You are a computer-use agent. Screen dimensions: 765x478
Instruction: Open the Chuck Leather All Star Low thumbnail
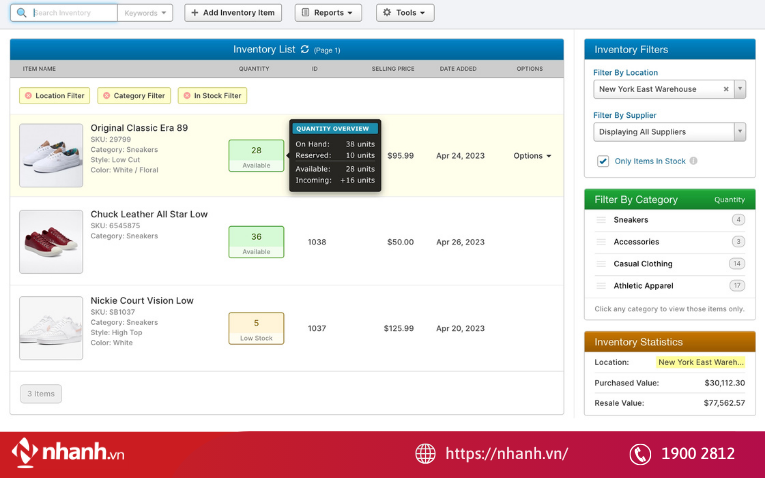click(x=51, y=242)
